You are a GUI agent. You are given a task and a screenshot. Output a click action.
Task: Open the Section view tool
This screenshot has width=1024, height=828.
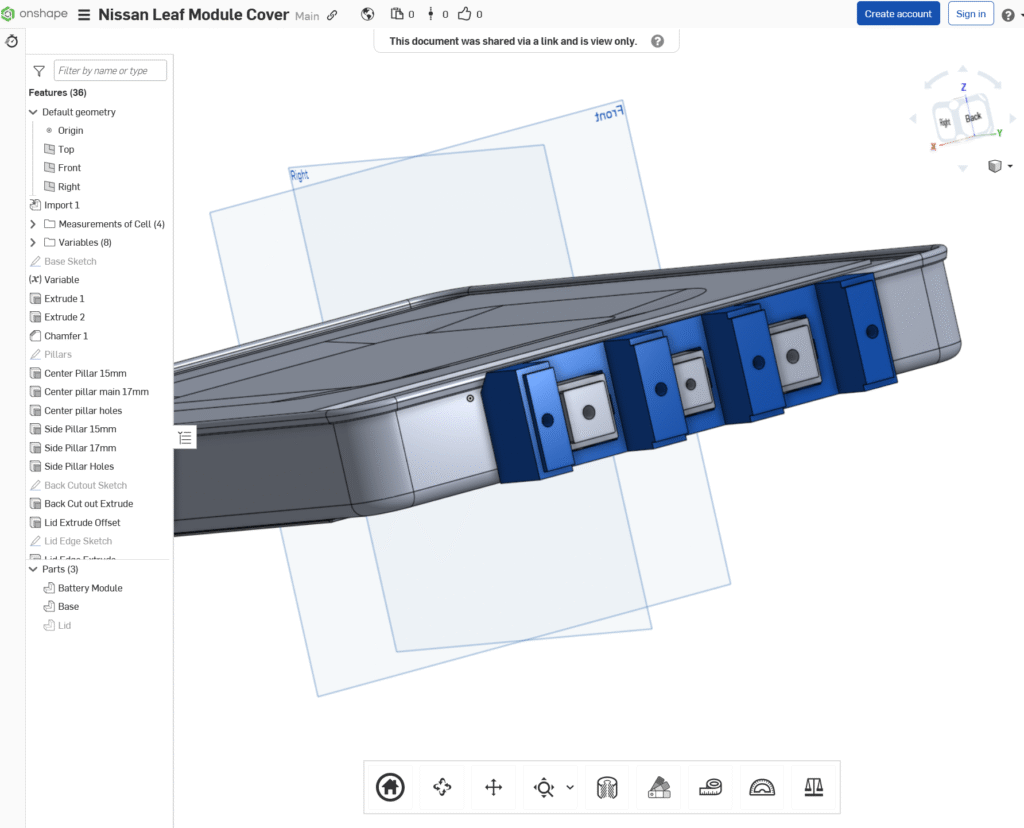607,787
